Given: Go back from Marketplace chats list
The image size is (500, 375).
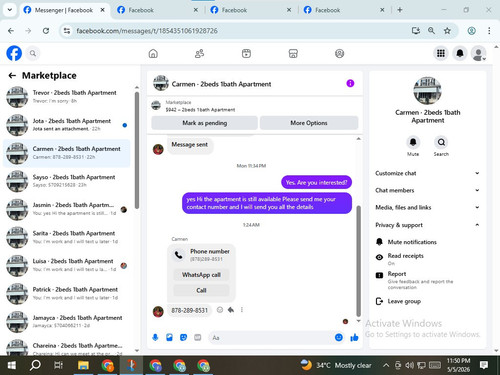Looking at the screenshot, I should point(12,76).
